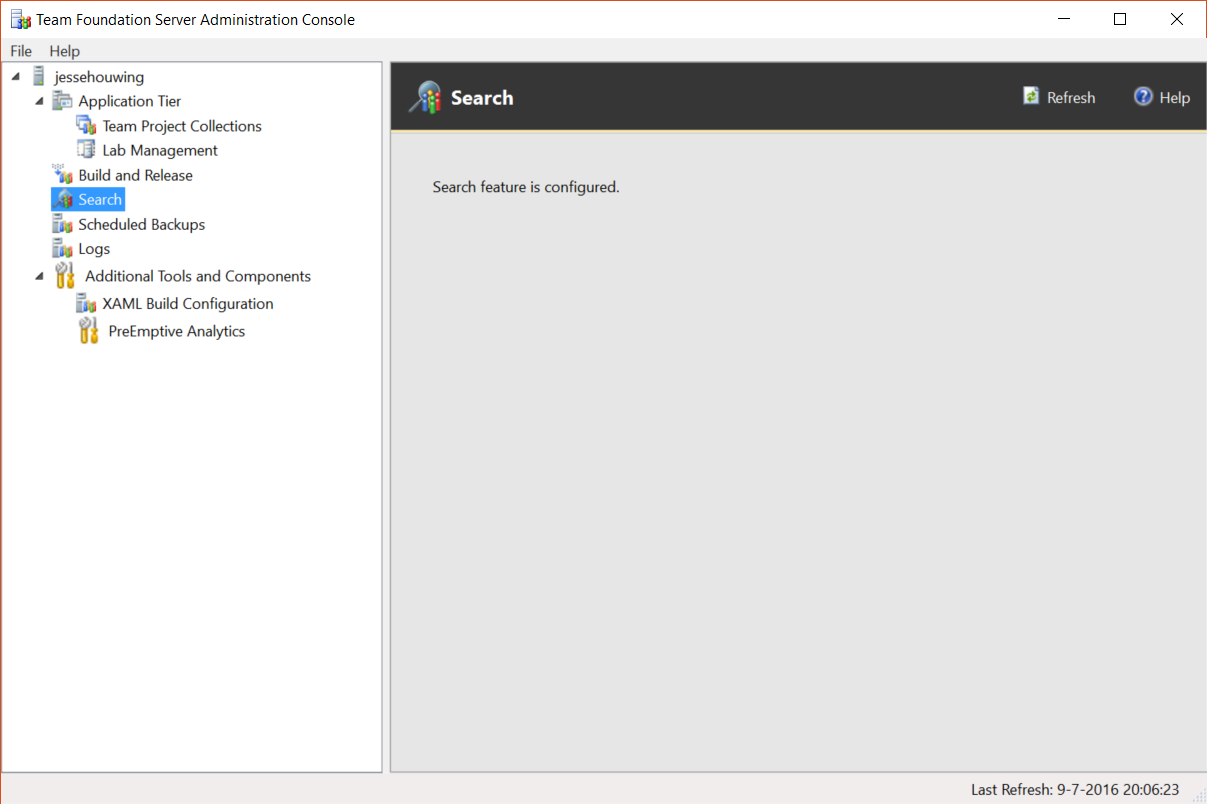Screen dimensions: 1207x804
Task: Click the PreEmptive Analytics wrench icon
Action: (x=89, y=331)
